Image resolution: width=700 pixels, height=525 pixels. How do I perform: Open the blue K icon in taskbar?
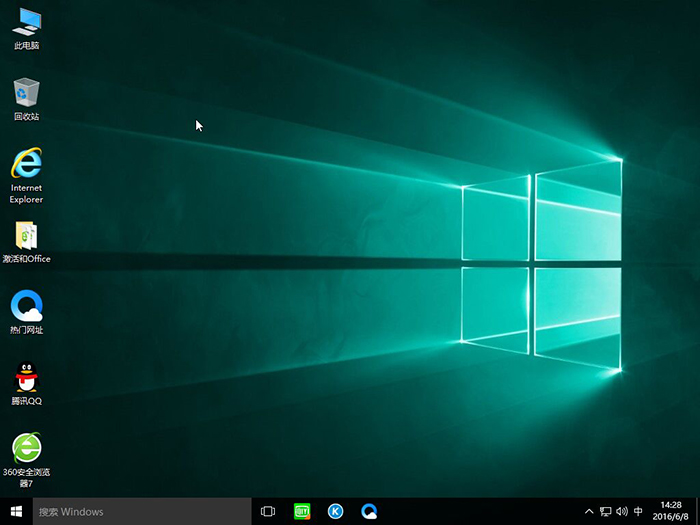tap(336, 511)
